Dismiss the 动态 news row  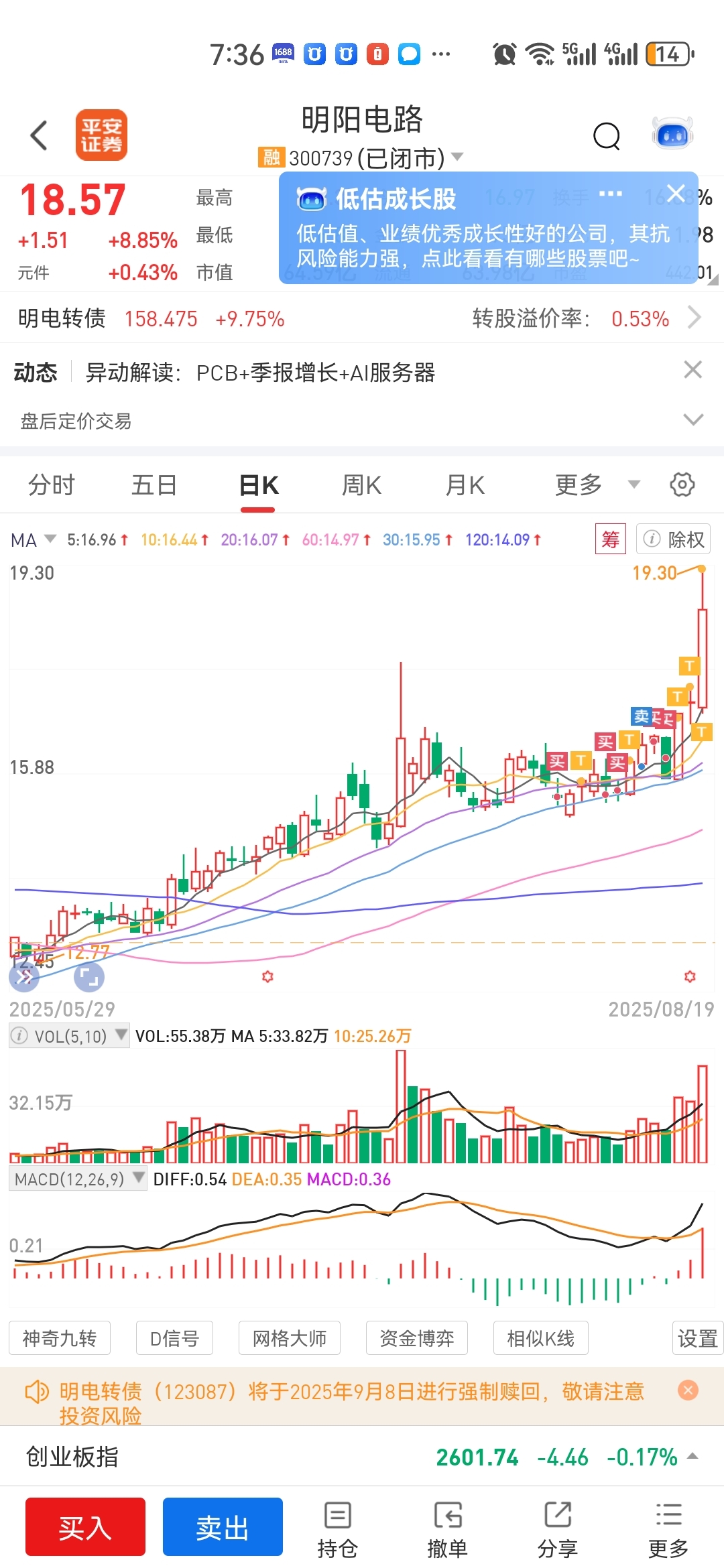tap(692, 370)
